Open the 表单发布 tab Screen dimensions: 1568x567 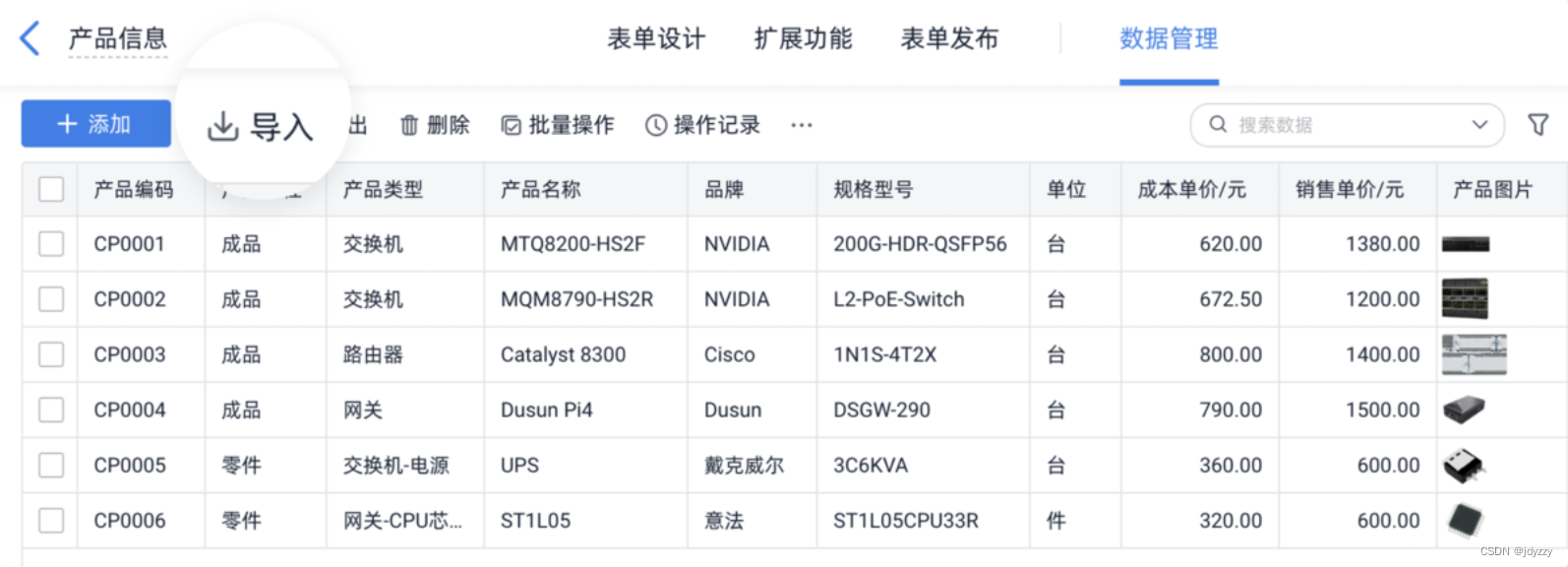click(x=949, y=38)
